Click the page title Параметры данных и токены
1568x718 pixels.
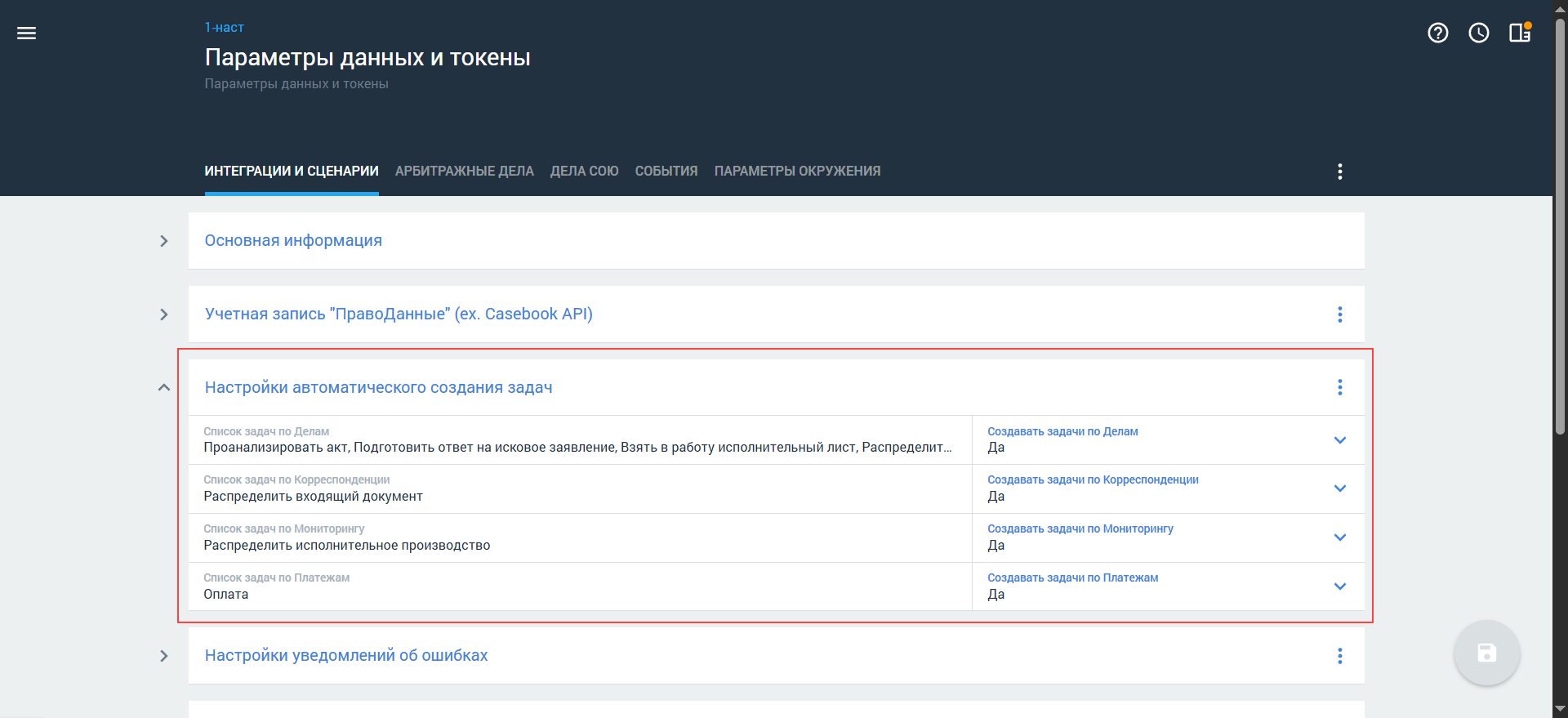[367, 57]
